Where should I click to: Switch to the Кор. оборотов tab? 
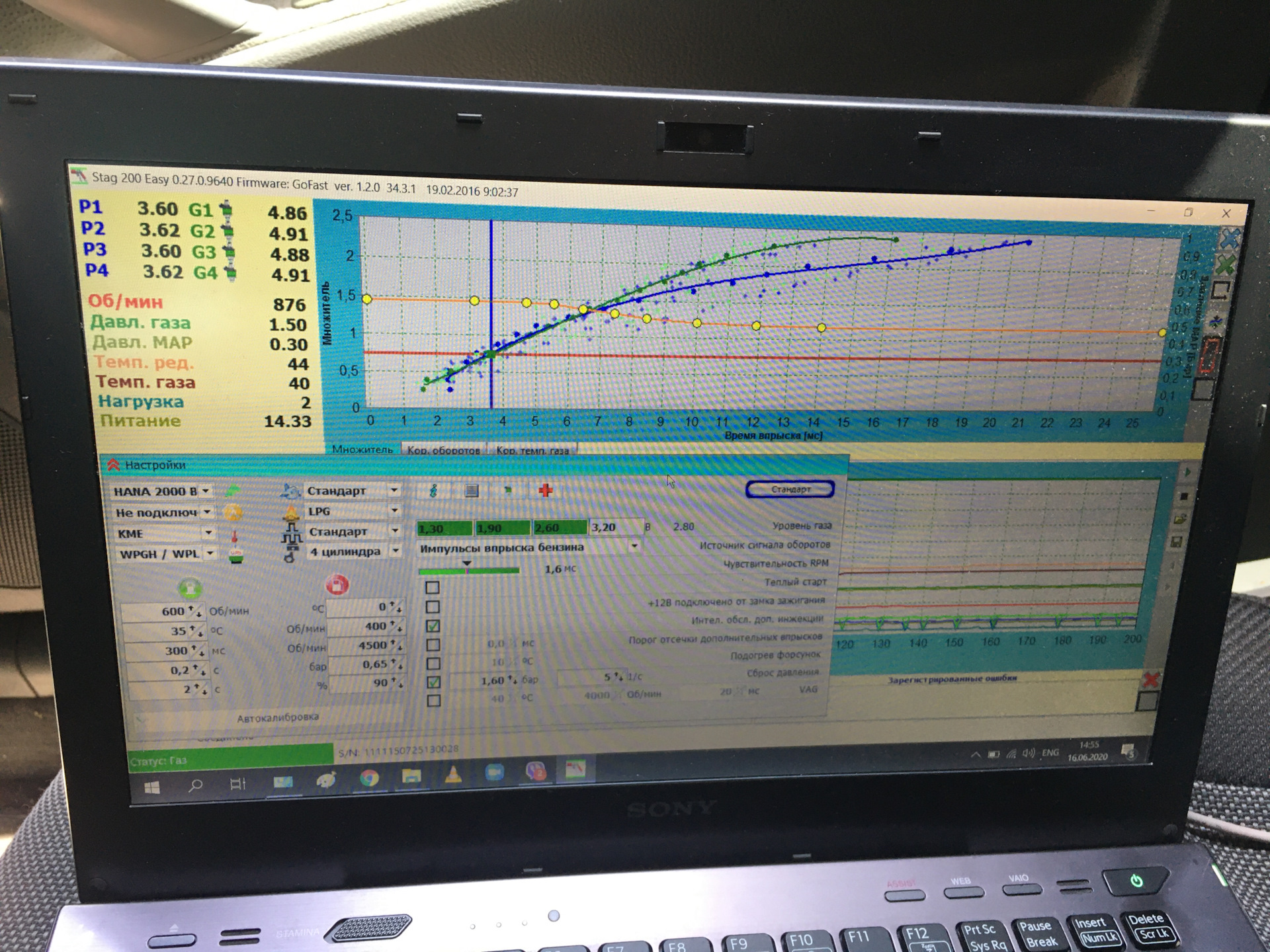tap(443, 450)
